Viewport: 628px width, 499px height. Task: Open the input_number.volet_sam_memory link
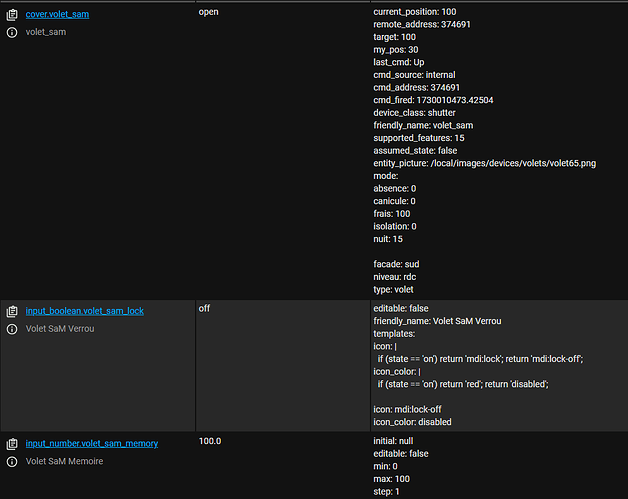coord(92,443)
